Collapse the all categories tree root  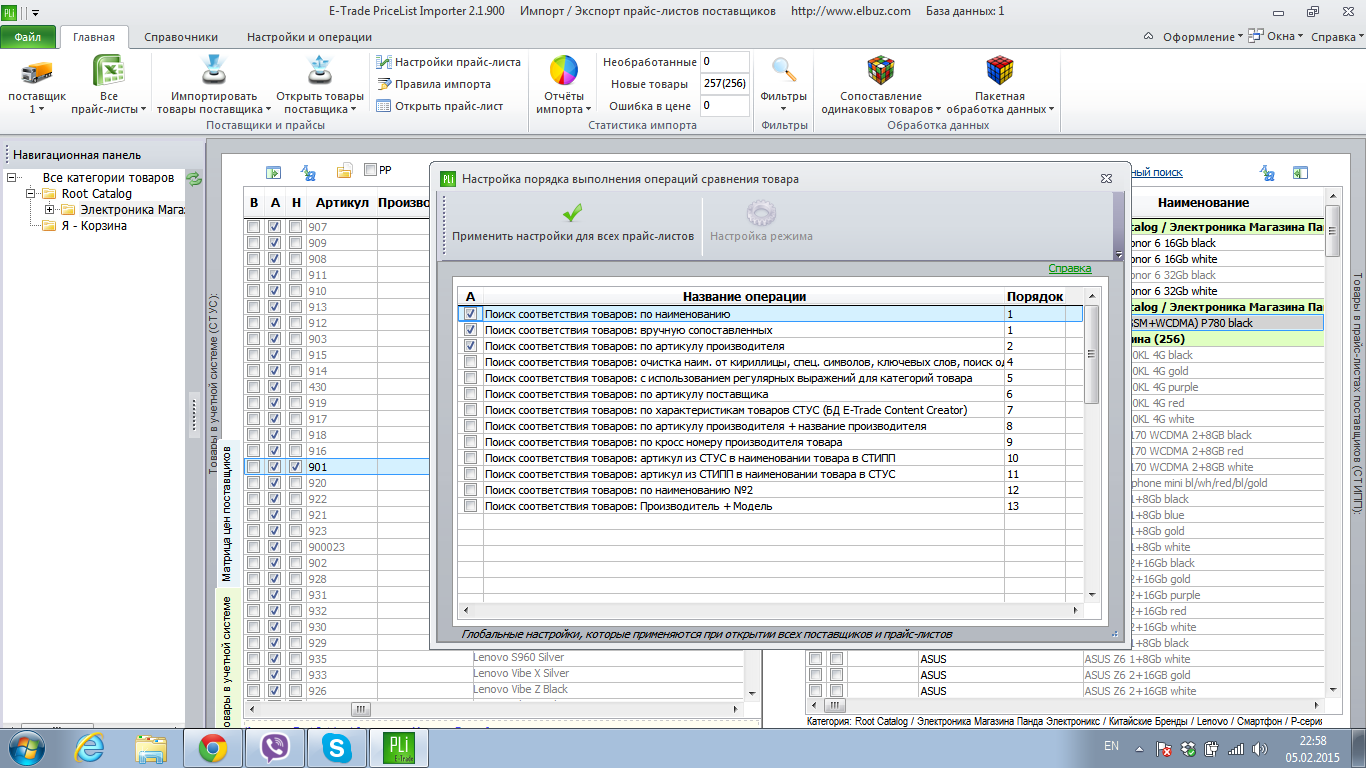(12, 178)
